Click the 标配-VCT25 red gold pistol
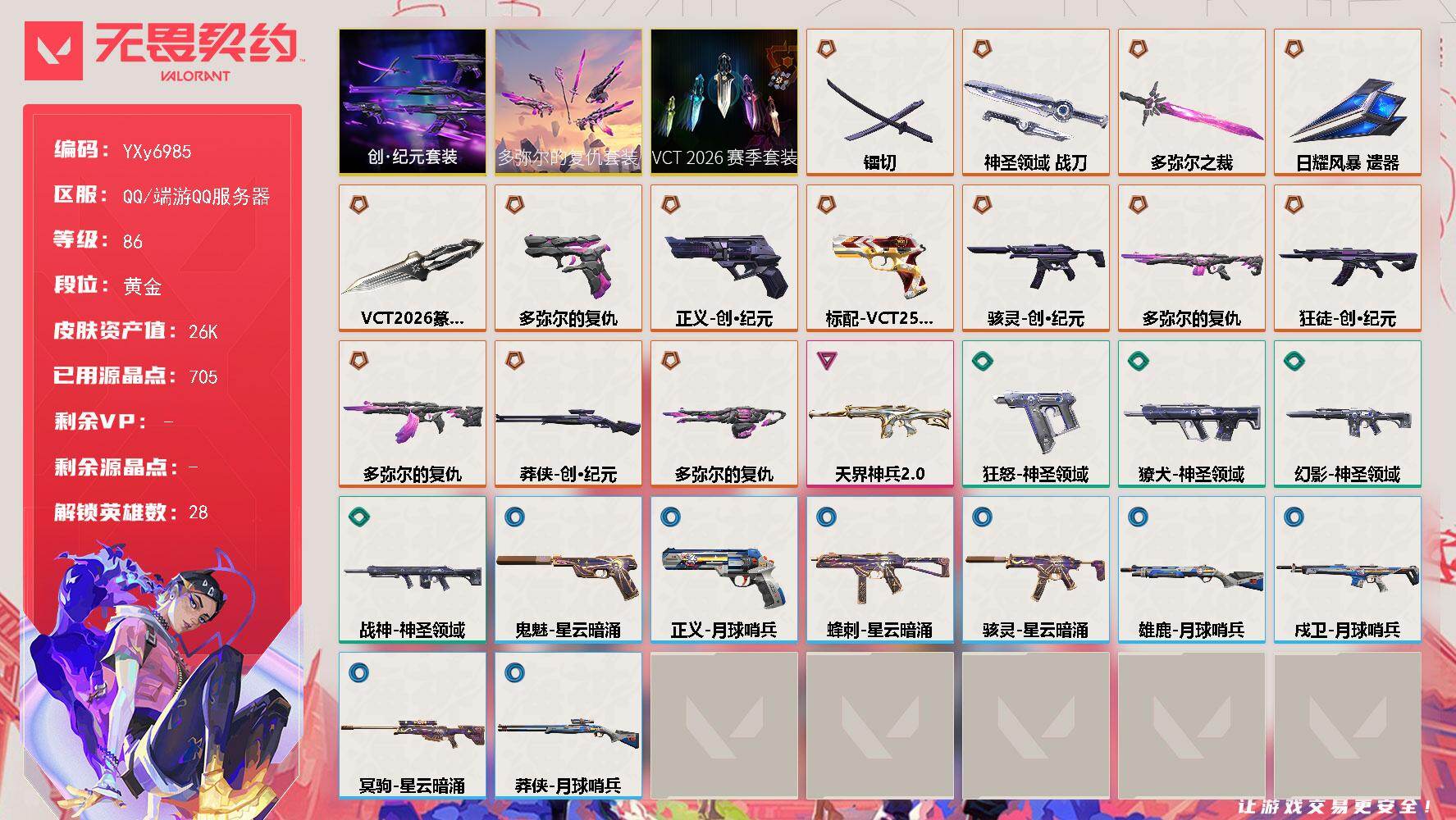 point(880,257)
